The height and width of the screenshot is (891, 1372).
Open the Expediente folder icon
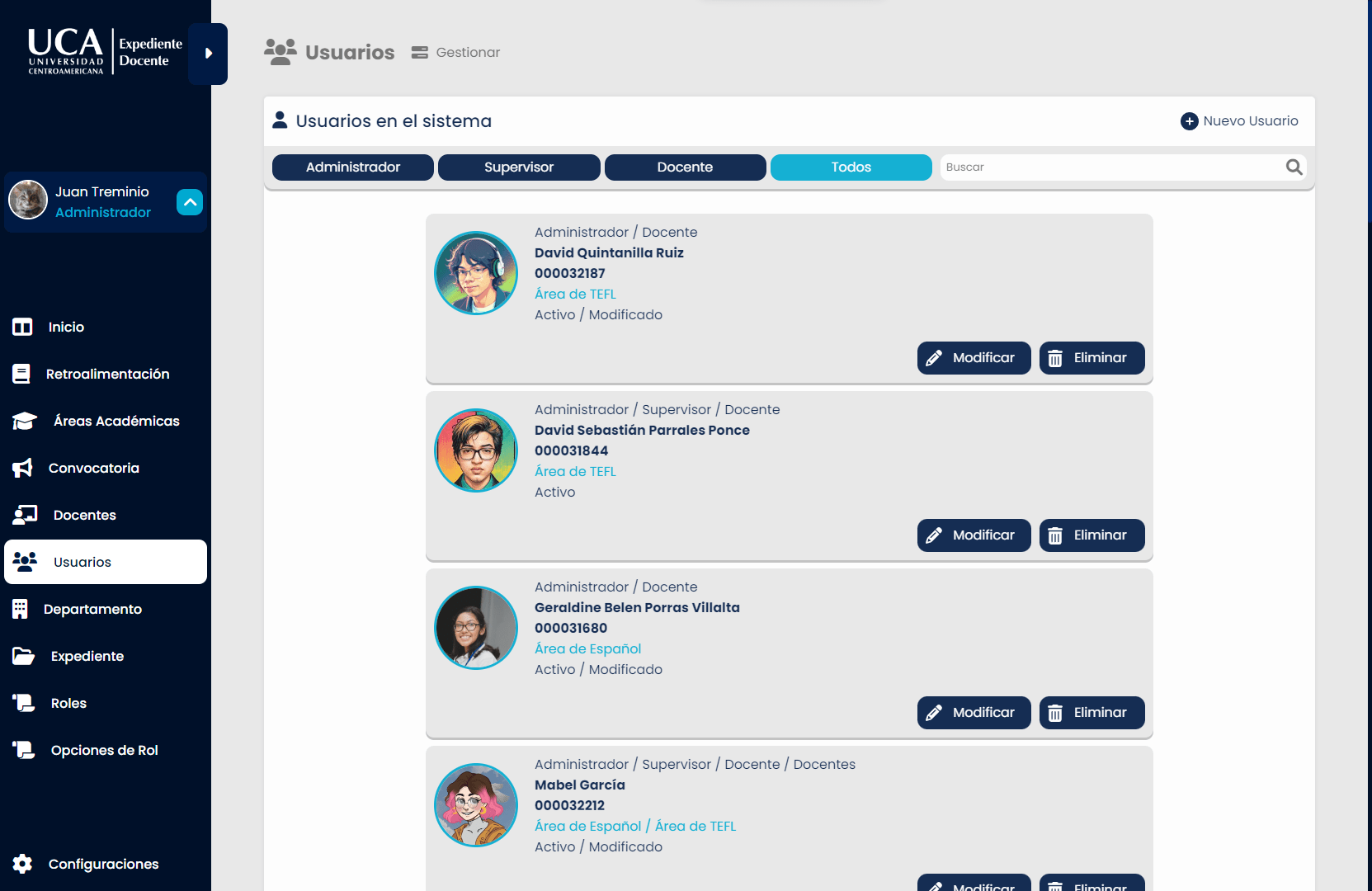pyautogui.click(x=23, y=657)
